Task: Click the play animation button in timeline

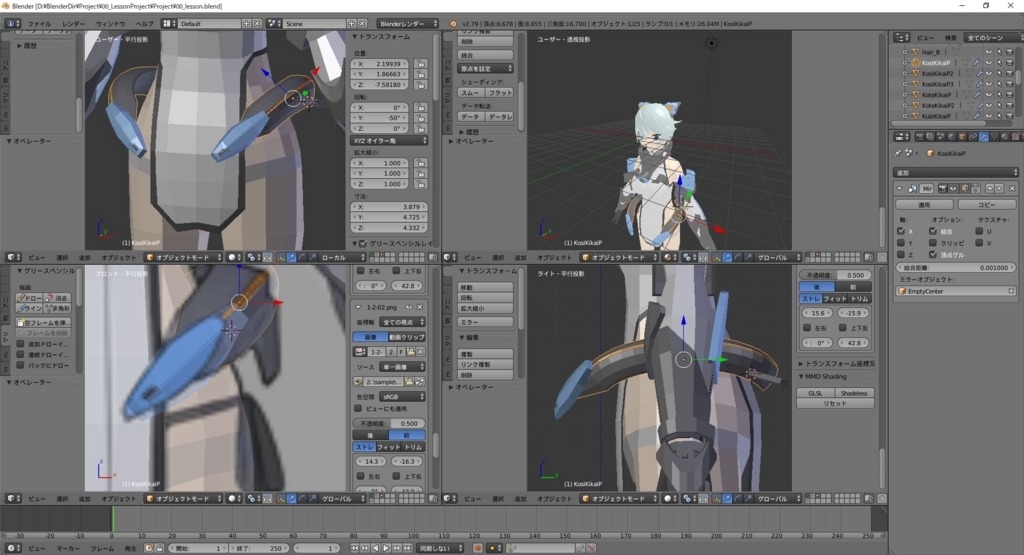Action: point(386,548)
